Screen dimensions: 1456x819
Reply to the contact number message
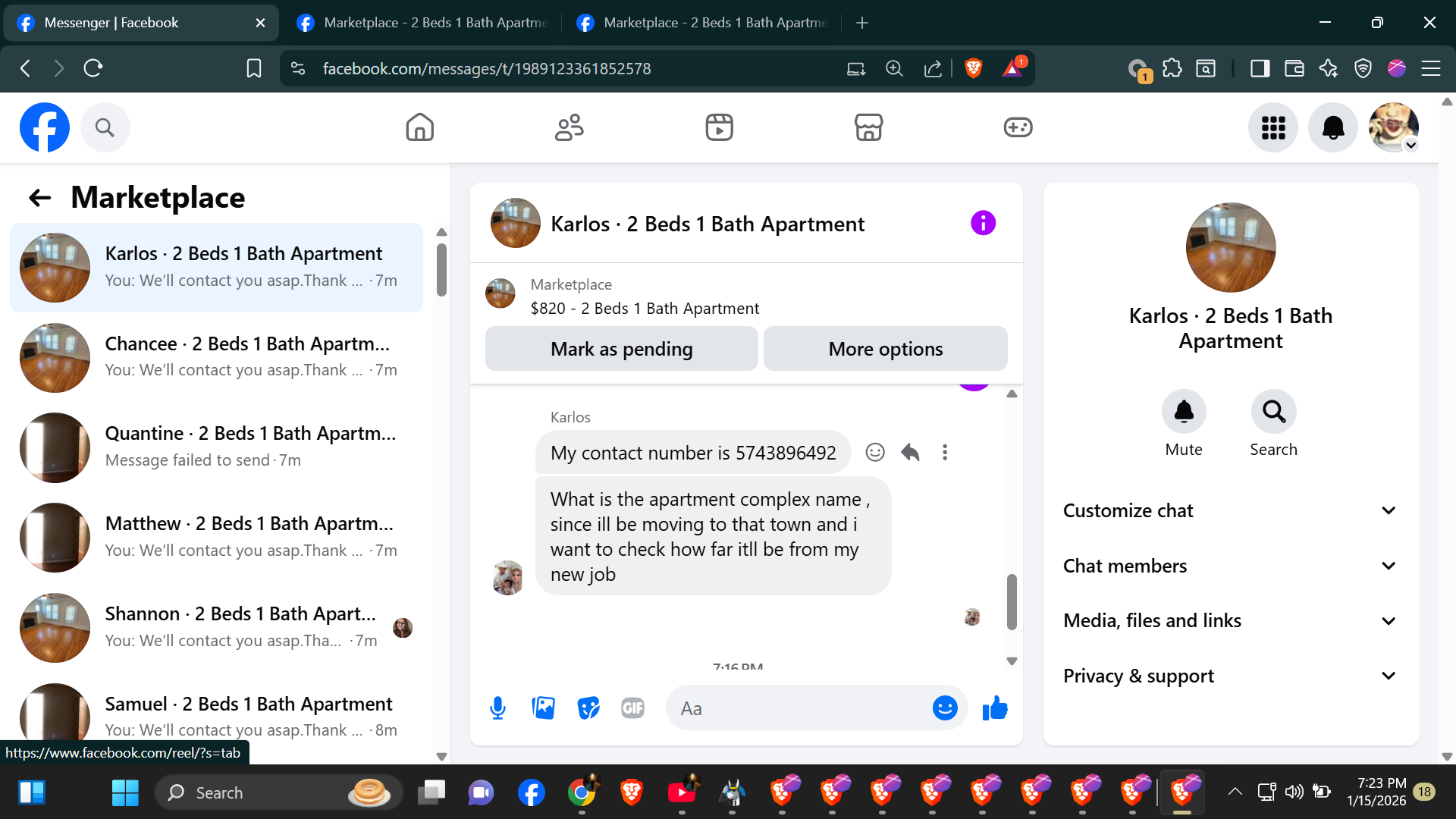click(x=910, y=453)
